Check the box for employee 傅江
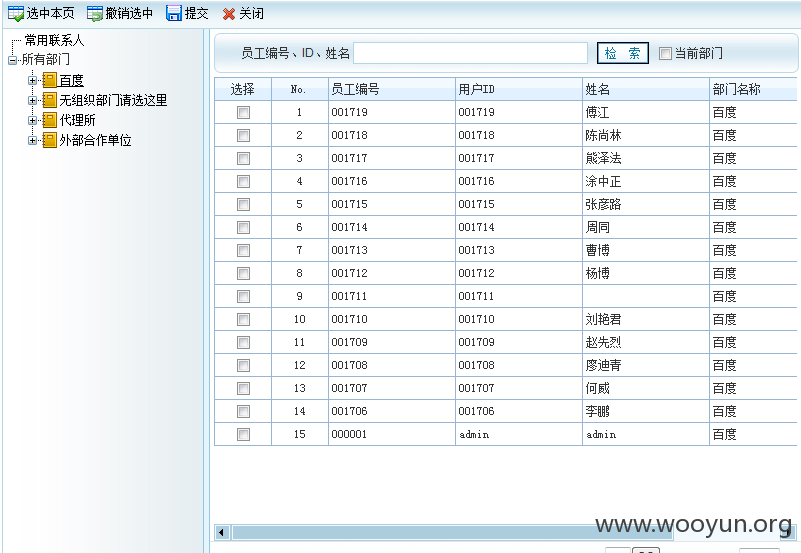The width and height of the screenshot is (801, 553). 243,112
